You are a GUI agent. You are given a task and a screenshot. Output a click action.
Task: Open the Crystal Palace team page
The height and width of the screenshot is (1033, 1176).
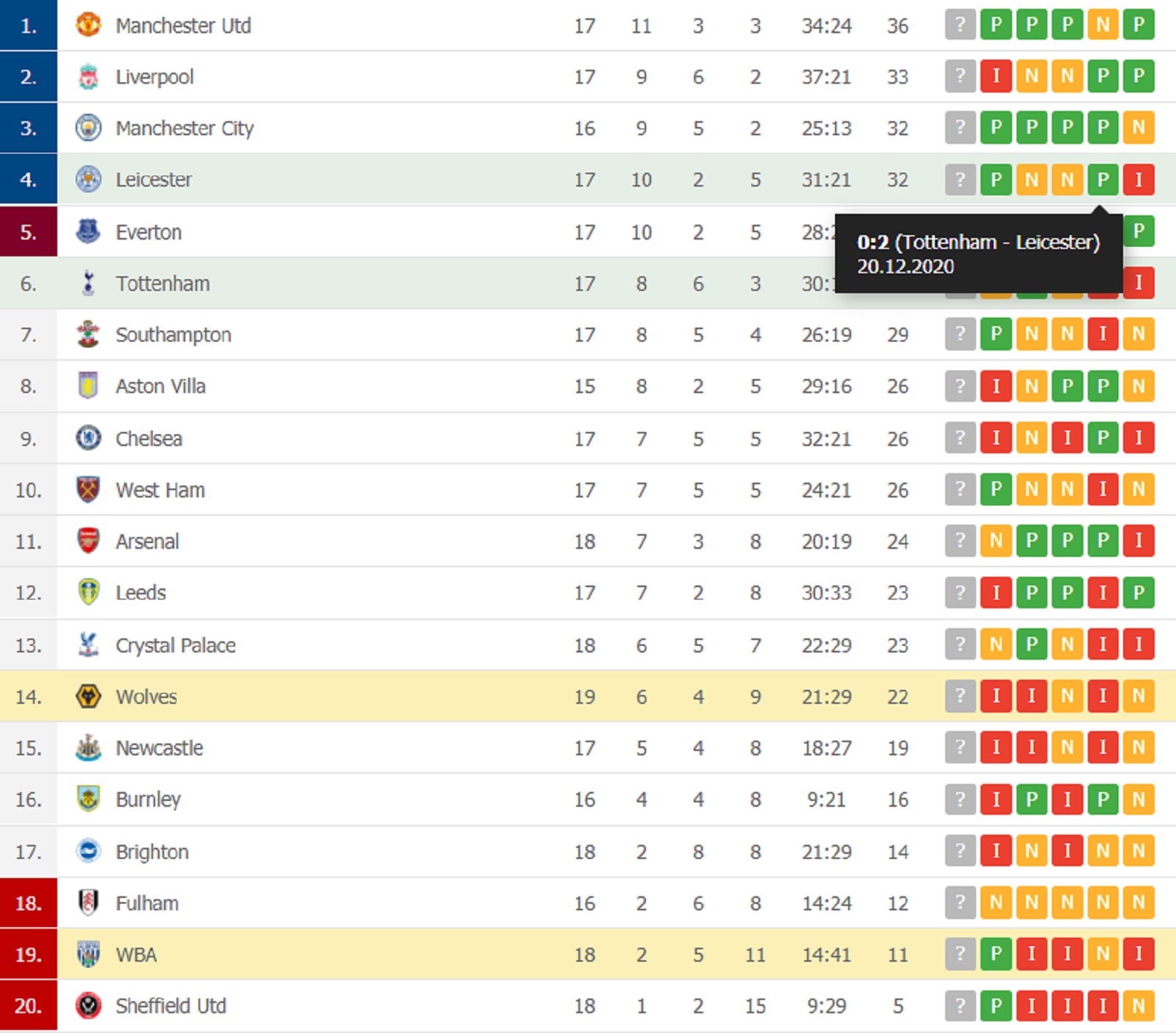(176, 645)
